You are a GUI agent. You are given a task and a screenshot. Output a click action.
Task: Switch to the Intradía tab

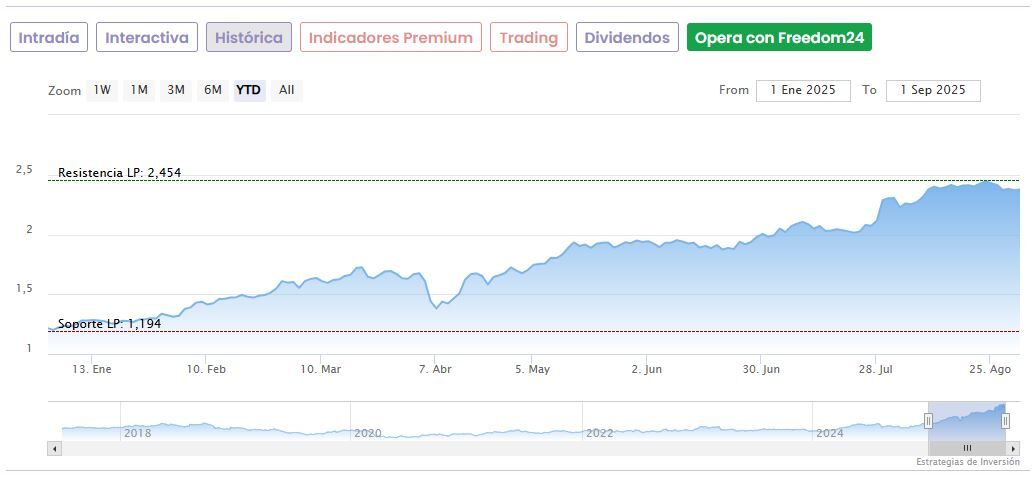[x=49, y=38]
